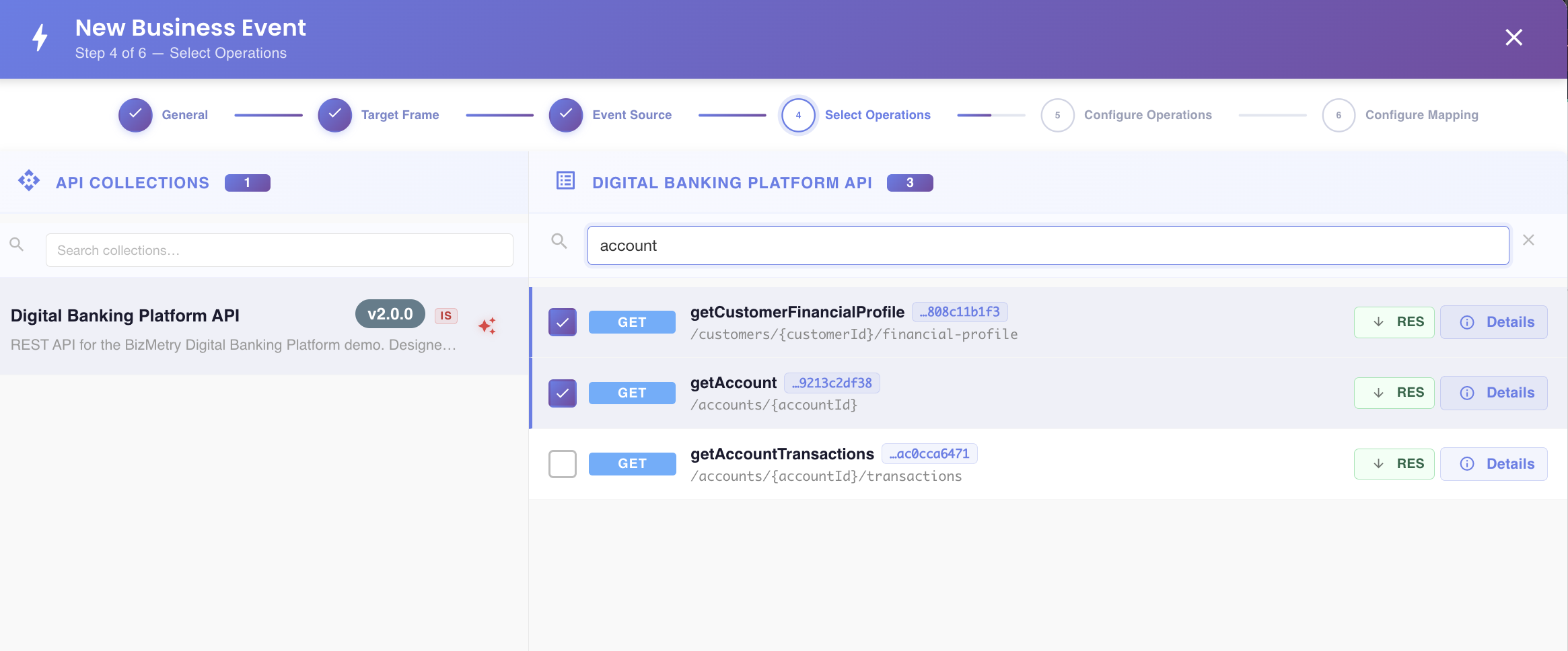
Task: Click the red sparkle AI icon
Action: [487, 326]
